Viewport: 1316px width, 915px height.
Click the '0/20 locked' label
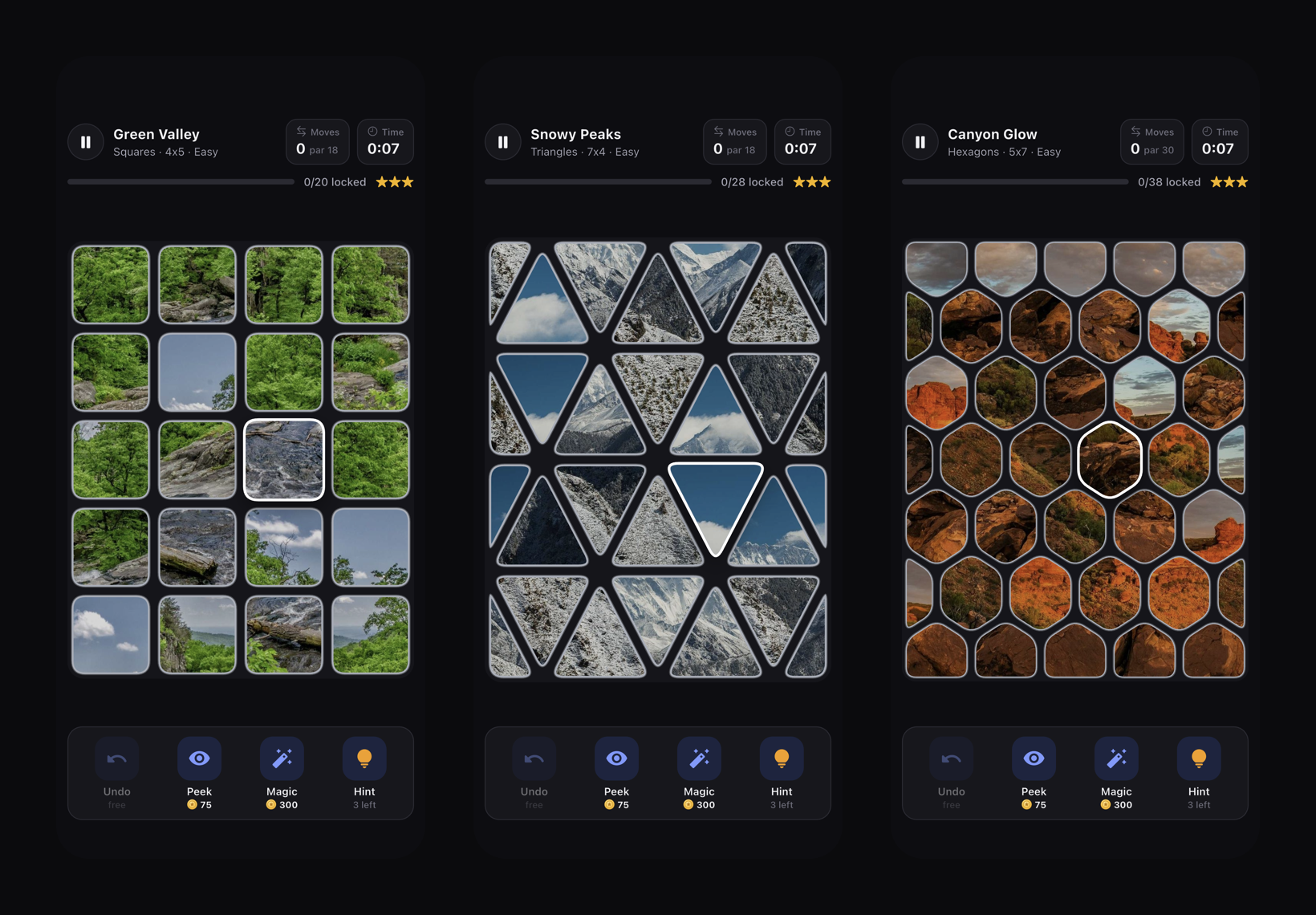pos(335,182)
